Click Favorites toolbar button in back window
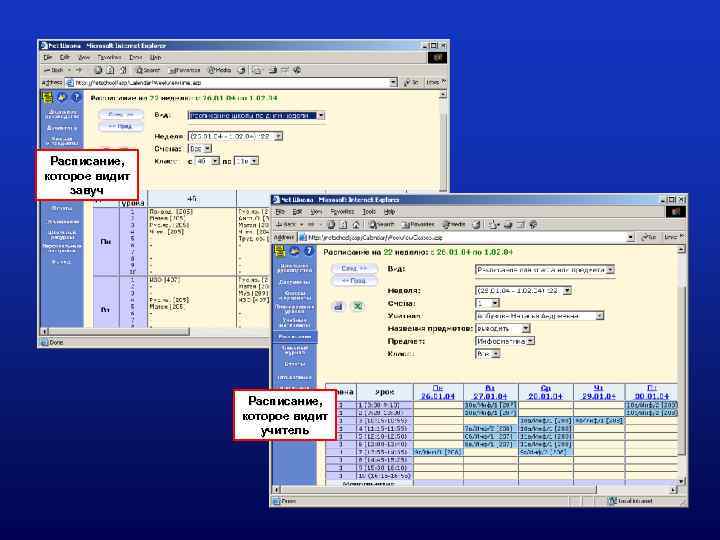 pyautogui.click(x=185, y=70)
